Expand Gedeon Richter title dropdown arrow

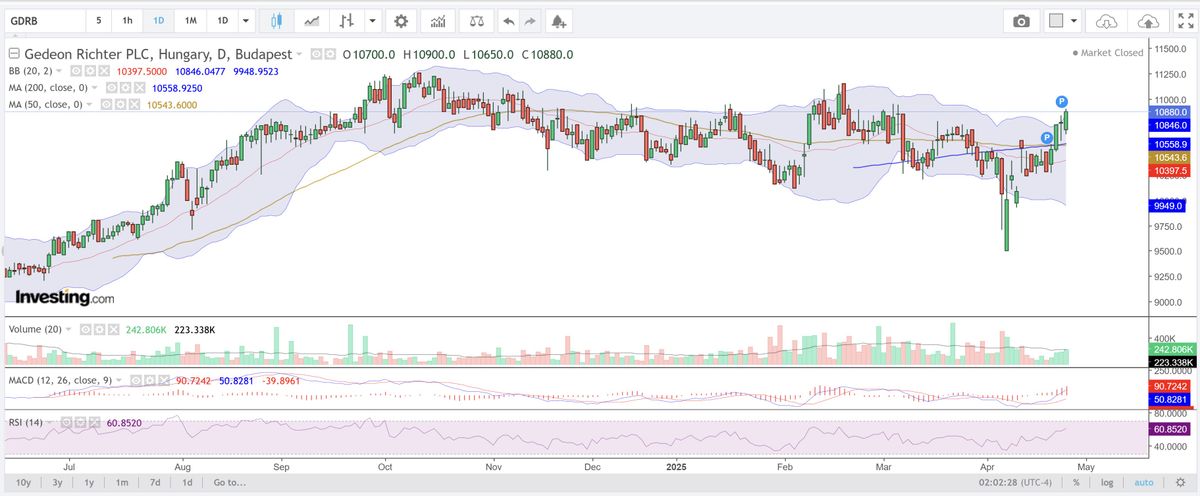[x=299, y=54]
